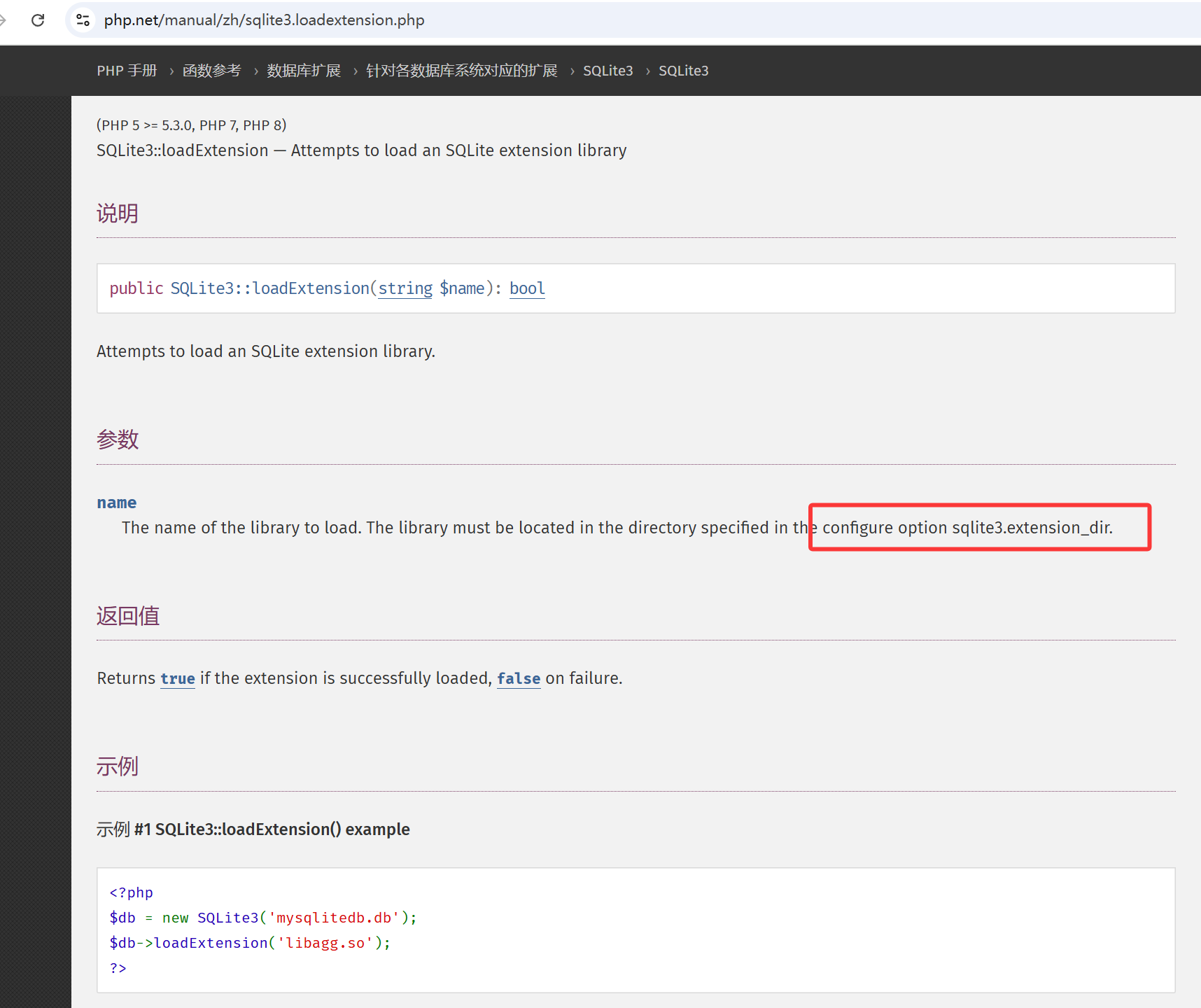Click the 示例 section heading

[x=118, y=766]
